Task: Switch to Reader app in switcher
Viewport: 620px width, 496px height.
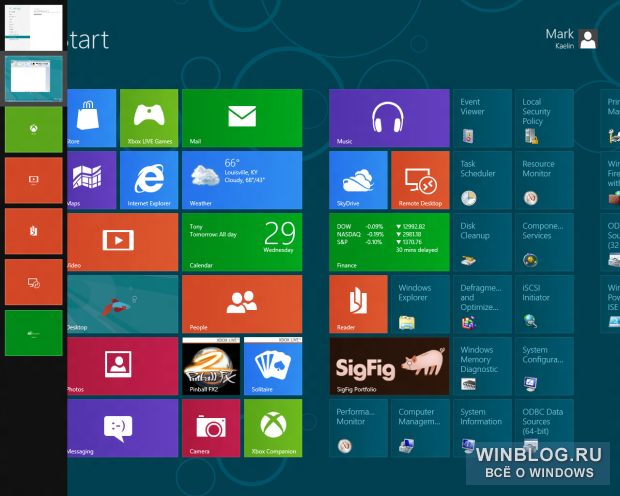Action: 34,231
